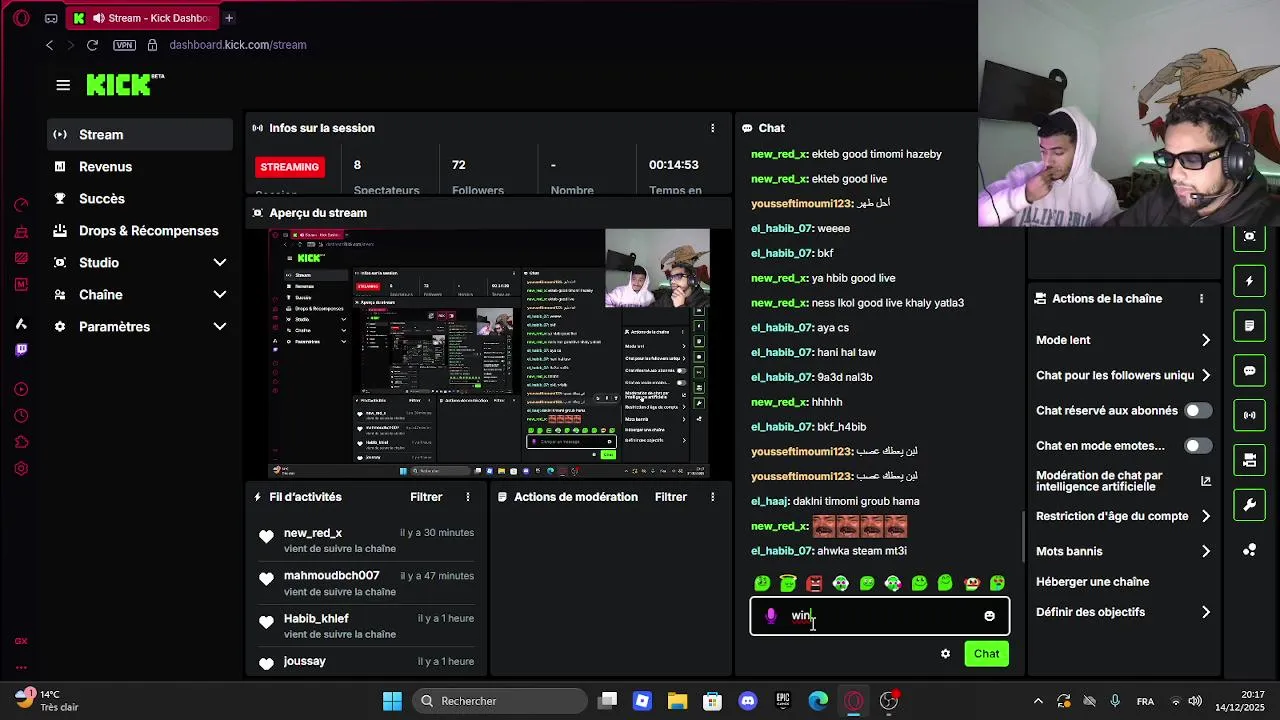
Task: Open Revenus in left navigation
Action: point(140,167)
